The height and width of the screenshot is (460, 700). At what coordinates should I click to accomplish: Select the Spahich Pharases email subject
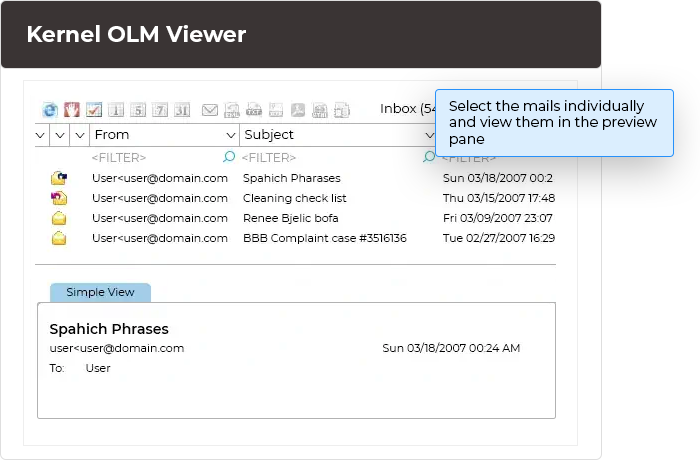tap(292, 178)
